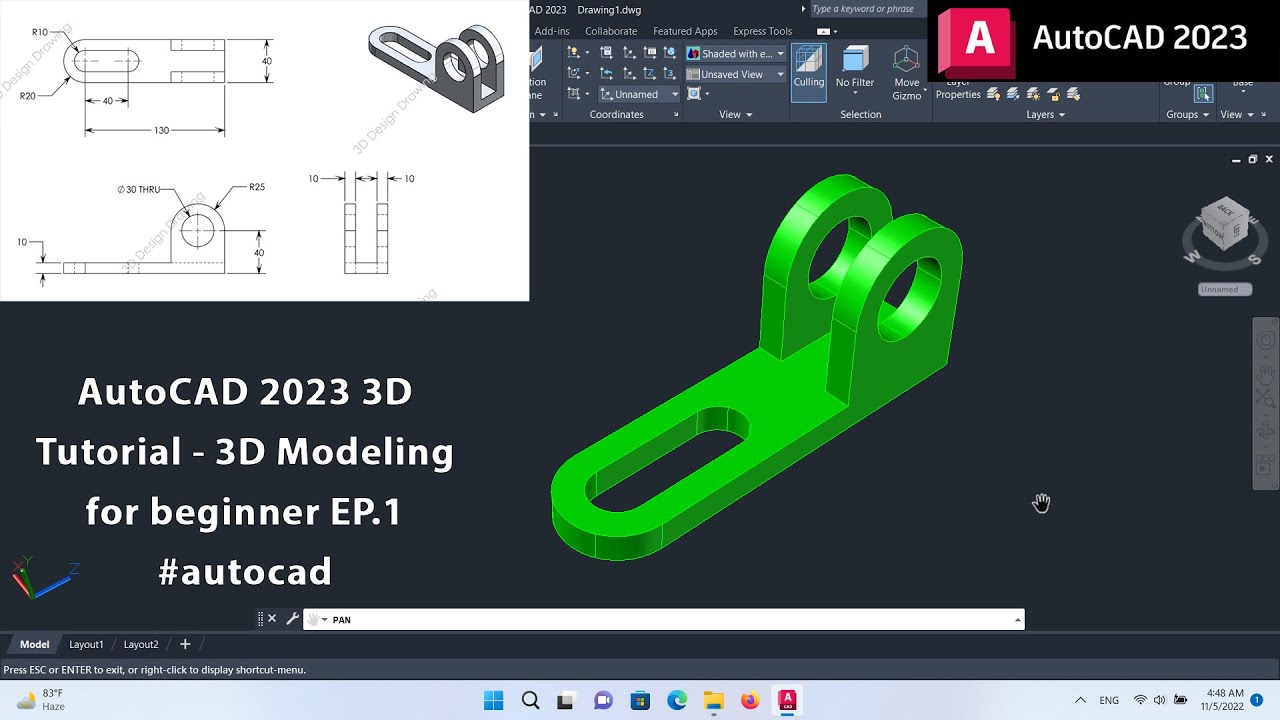Open Firefox from taskbar
Image resolution: width=1280 pixels, height=720 pixels.
pyautogui.click(x=750, y=701)
